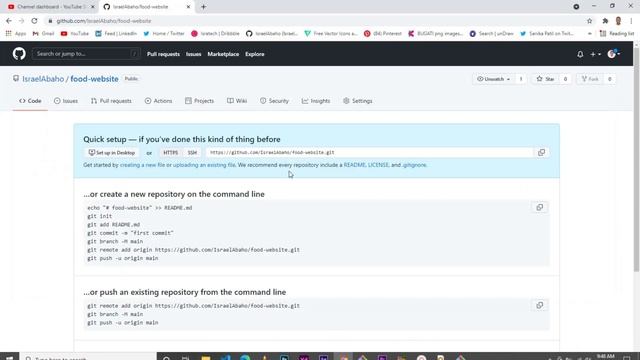Open the LICENSE link
Viewport: 640px width, 360px height.
pyautogui.click(x=378, y=165)
